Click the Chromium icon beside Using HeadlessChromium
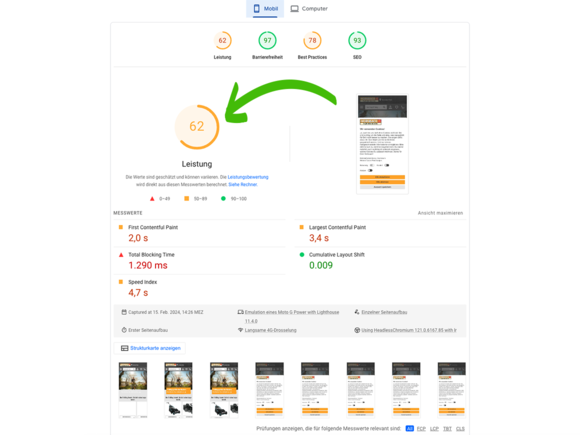Viewport: 580px width, 435px height. tap(357, 330)
